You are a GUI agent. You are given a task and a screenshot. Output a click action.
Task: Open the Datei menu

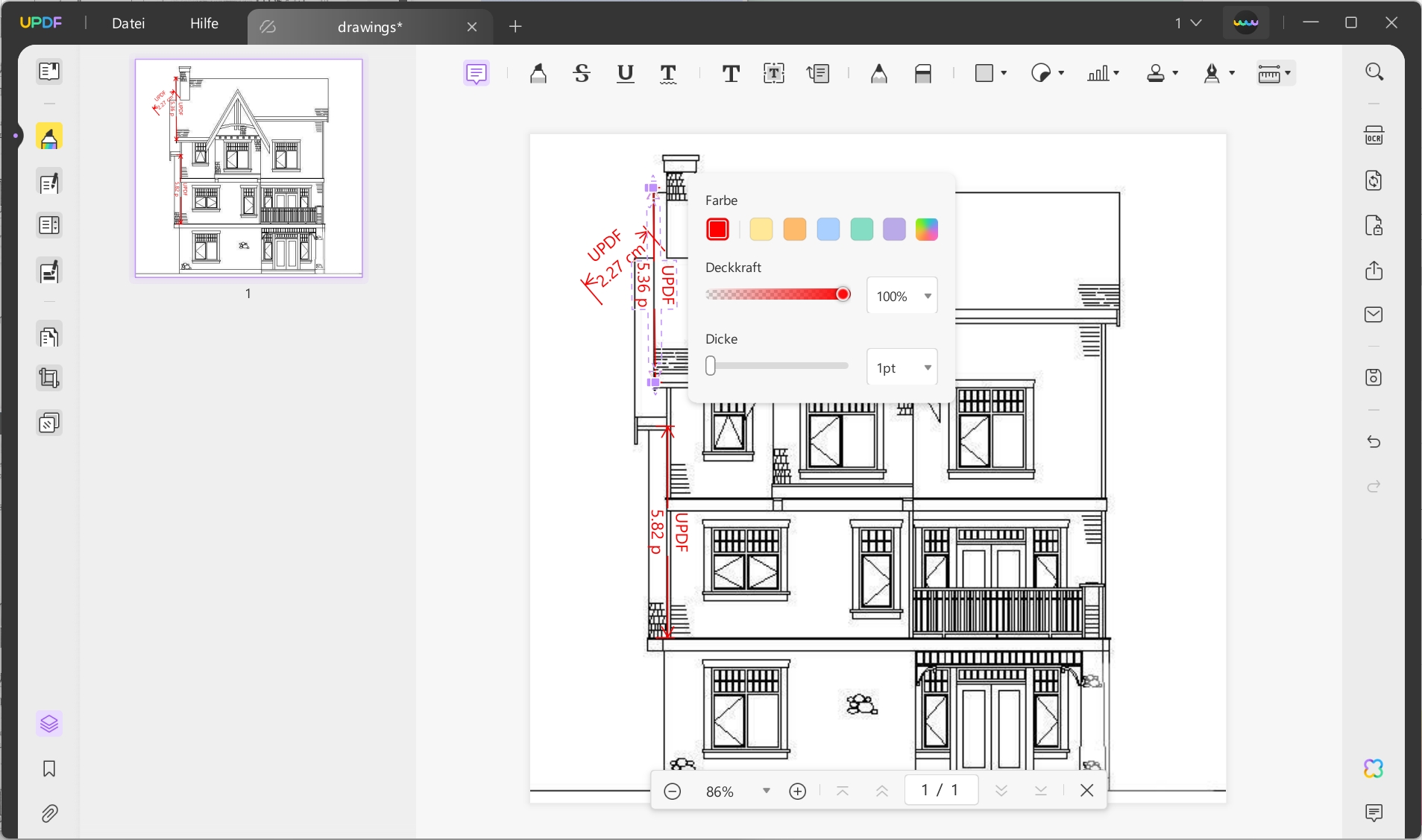point(128,23)
